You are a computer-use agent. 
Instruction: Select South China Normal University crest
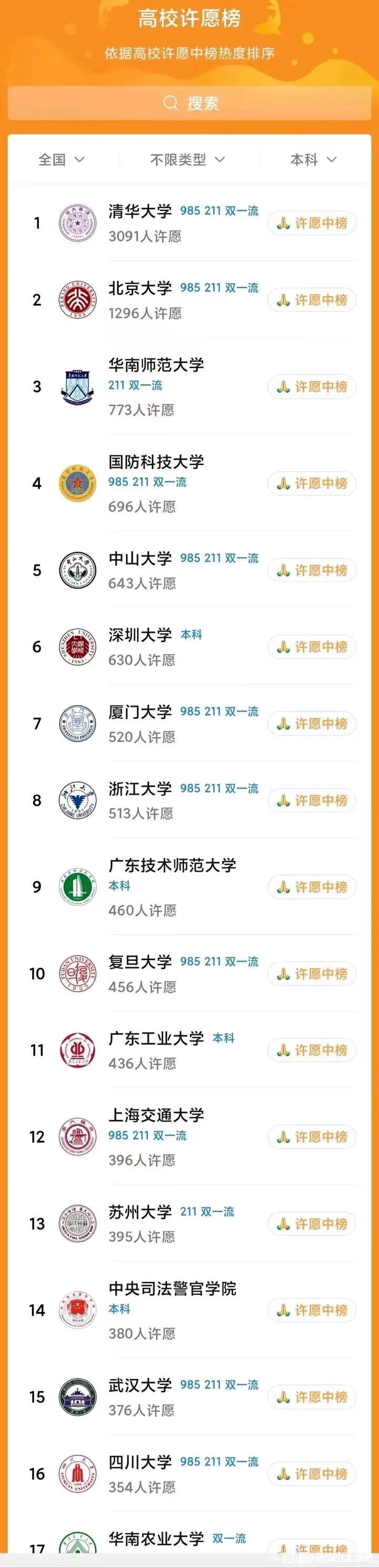pos(77,386)
